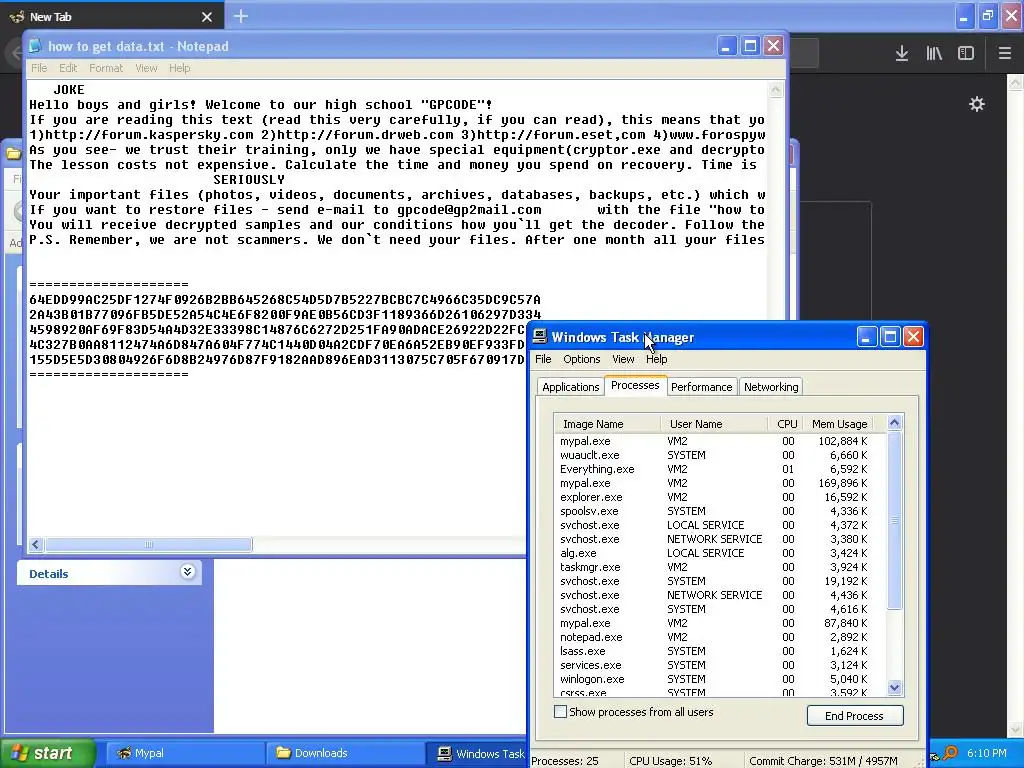Click Notepad horizontal scroll left arrow
Viewport: 1024px width, 768px height.
[36, 544]
